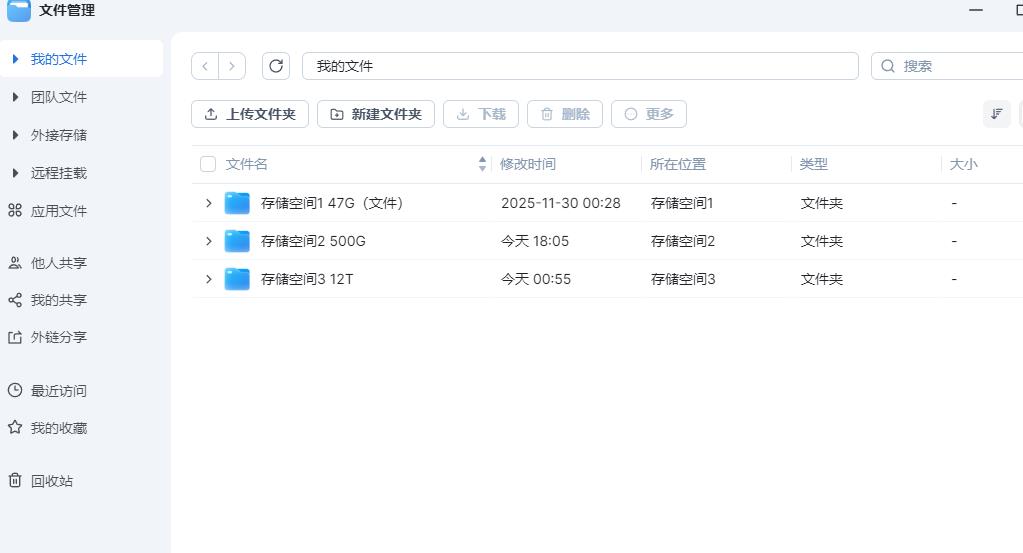The width and height of the screenshot is (1023, 553).
Task: Click the date 2025-11-30 00:28
Action: click(561, 203)
